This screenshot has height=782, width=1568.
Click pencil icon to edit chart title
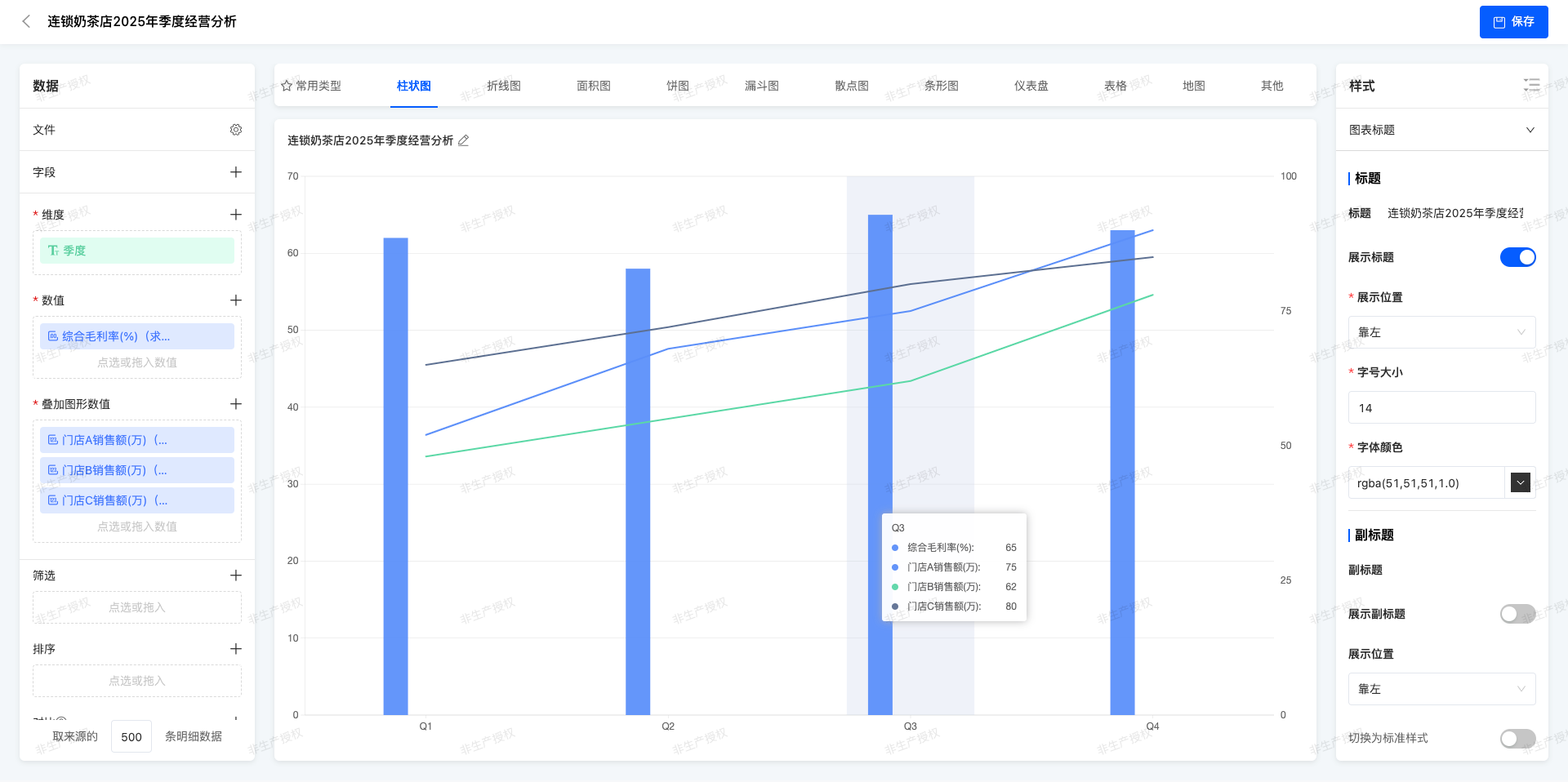click(464, 140)
